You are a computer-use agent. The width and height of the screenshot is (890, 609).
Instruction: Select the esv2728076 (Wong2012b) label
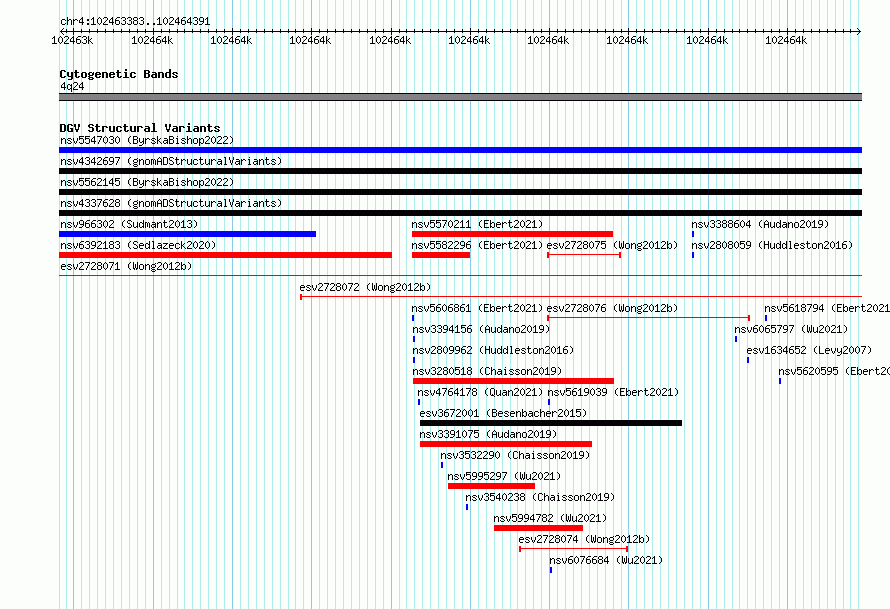pyautogui.click(x=612, y=308)
